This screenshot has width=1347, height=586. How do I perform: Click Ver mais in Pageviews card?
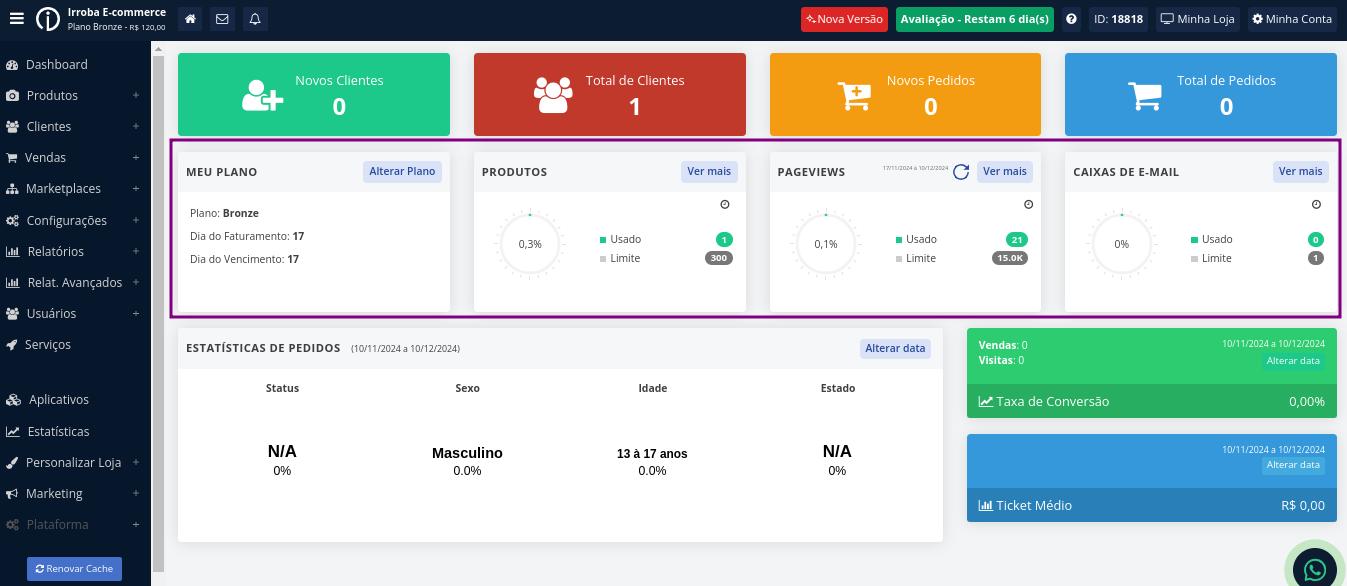(x=1005, y=172)
